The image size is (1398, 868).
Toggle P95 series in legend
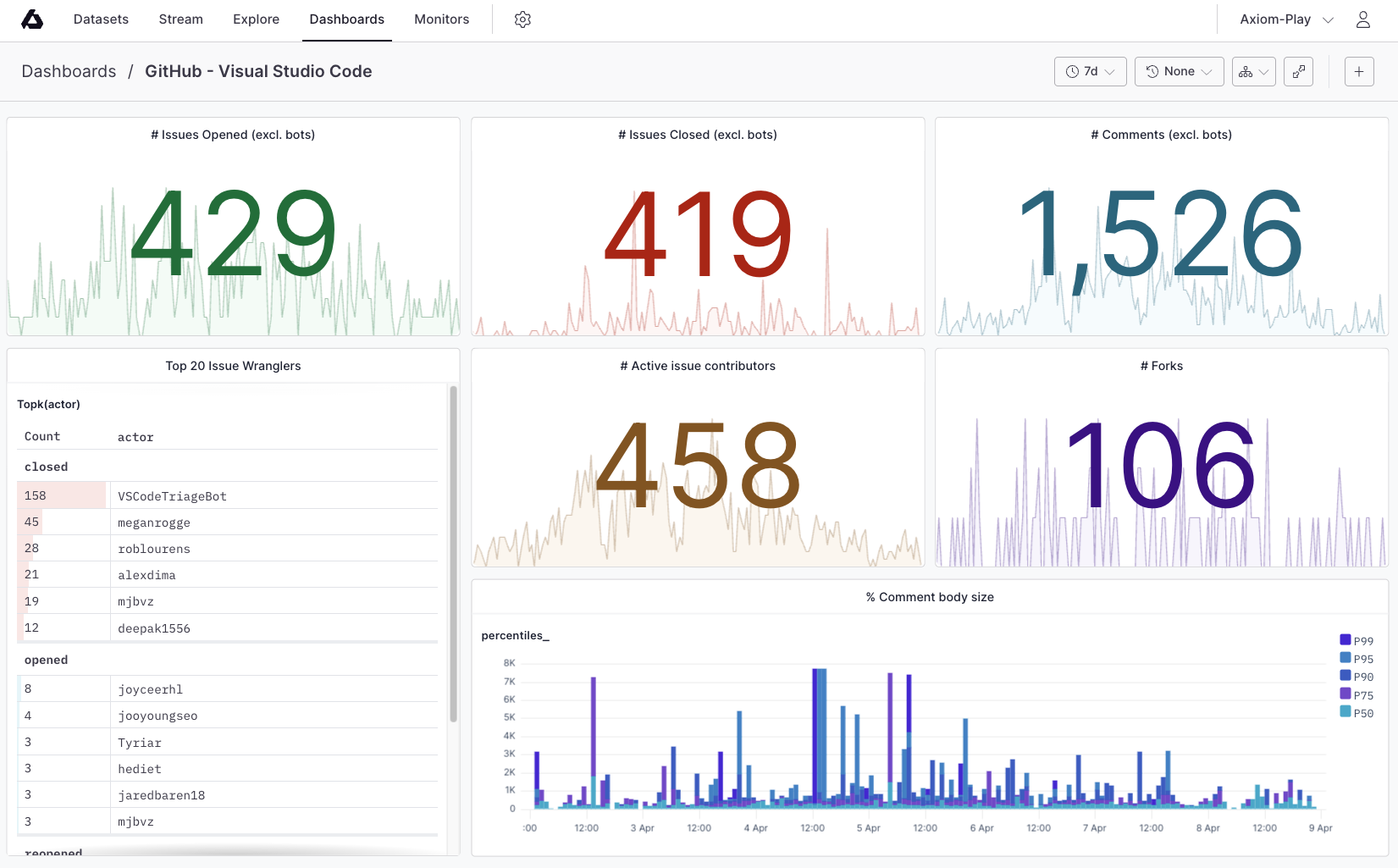1357,658
